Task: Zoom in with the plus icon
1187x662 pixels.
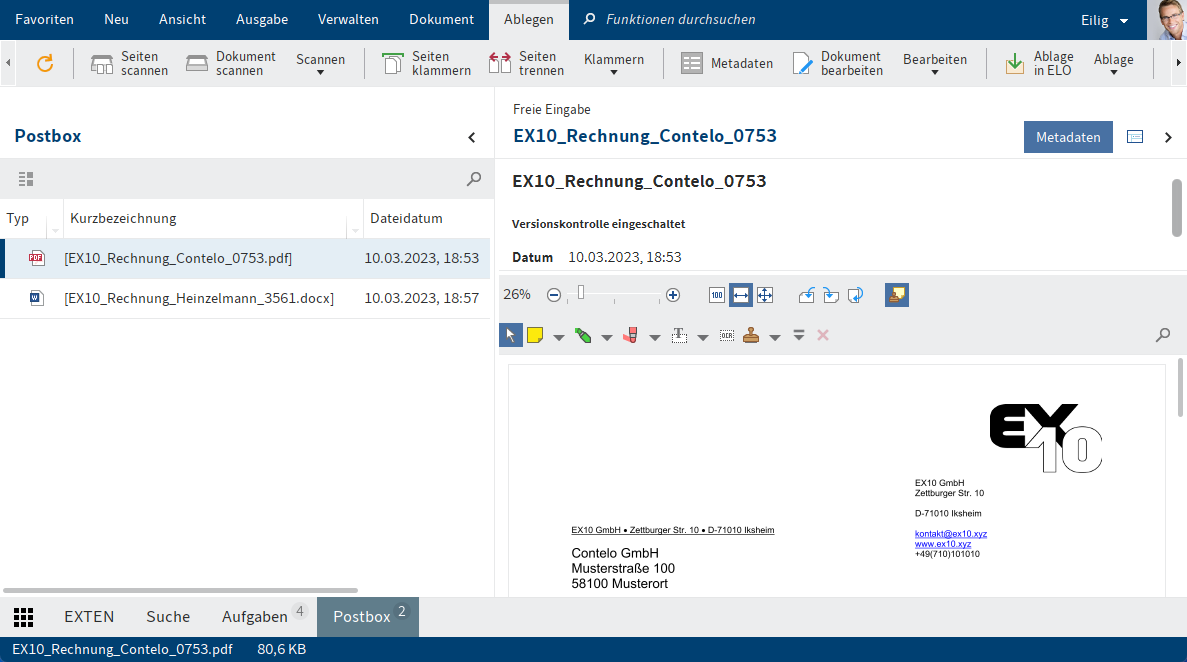Action: click(673, 295)
